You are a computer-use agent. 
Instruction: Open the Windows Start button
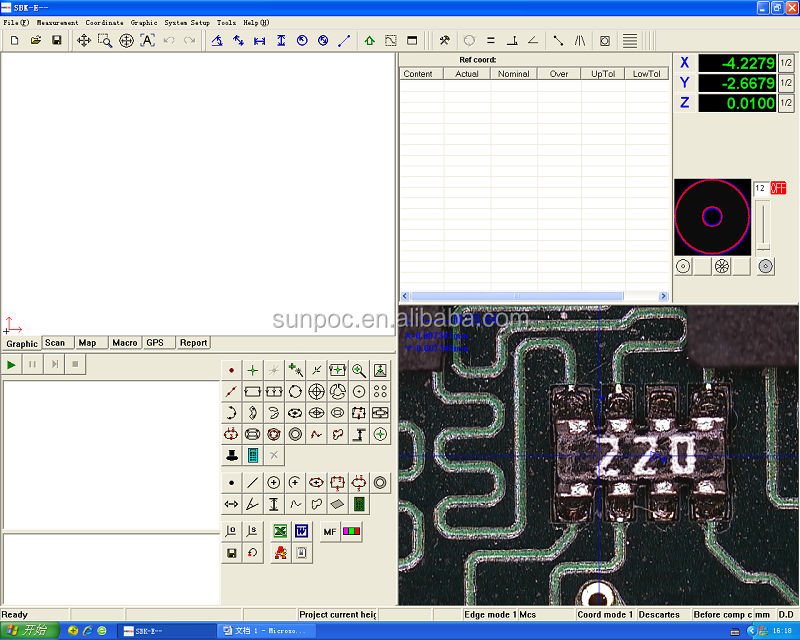pyautogui.click(x=29, y=630)
